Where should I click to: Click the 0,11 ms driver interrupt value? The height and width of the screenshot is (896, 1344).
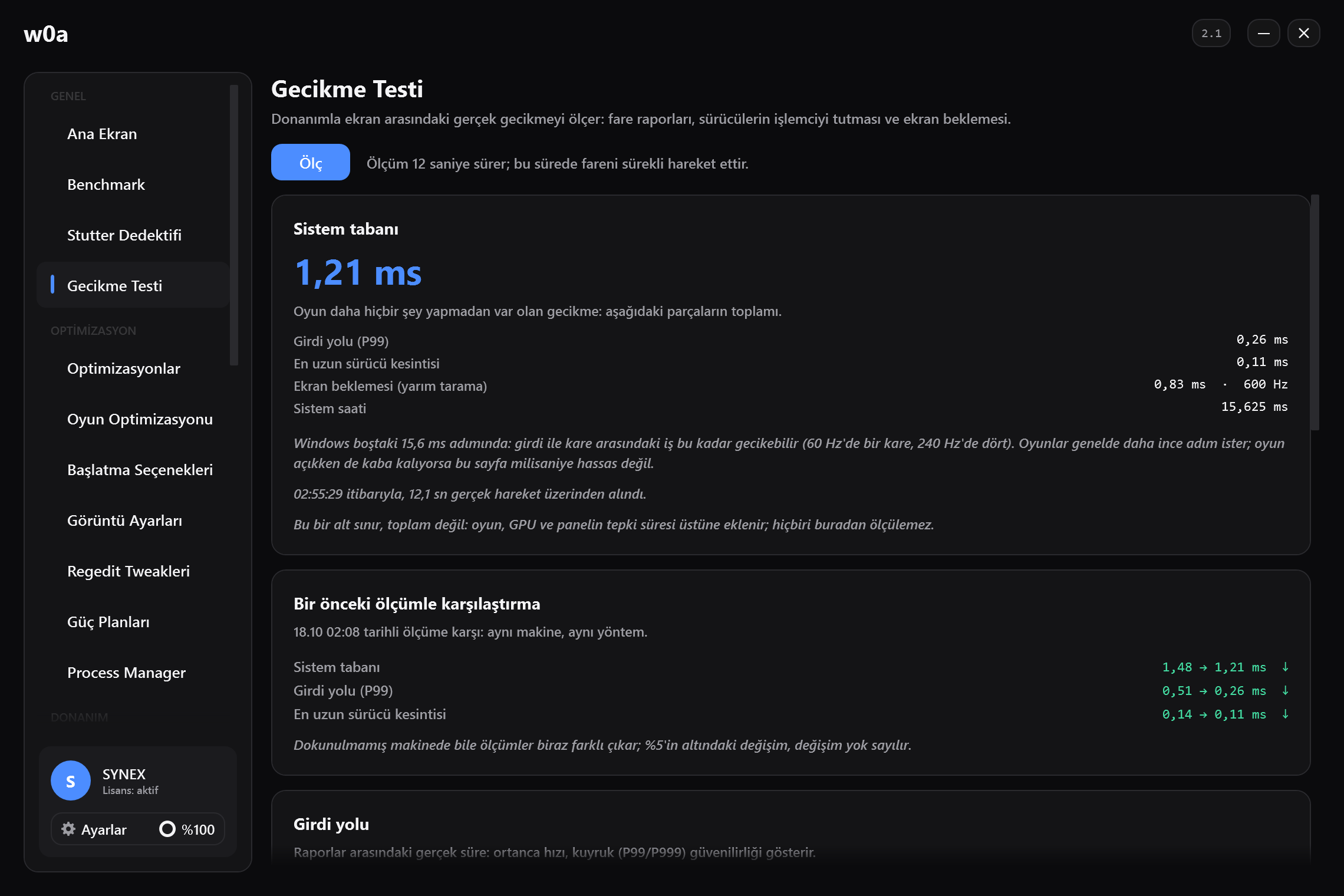[1262, 362]
